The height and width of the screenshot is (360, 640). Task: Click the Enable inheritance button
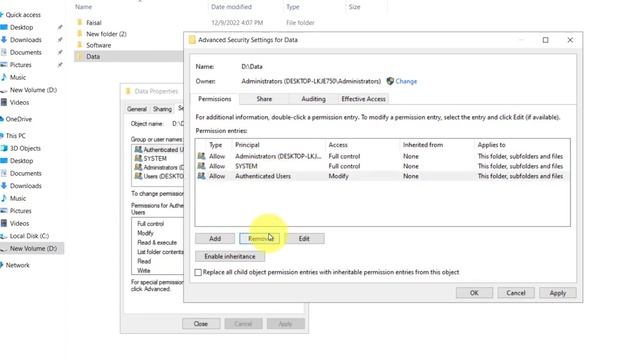tap(230, 256)
